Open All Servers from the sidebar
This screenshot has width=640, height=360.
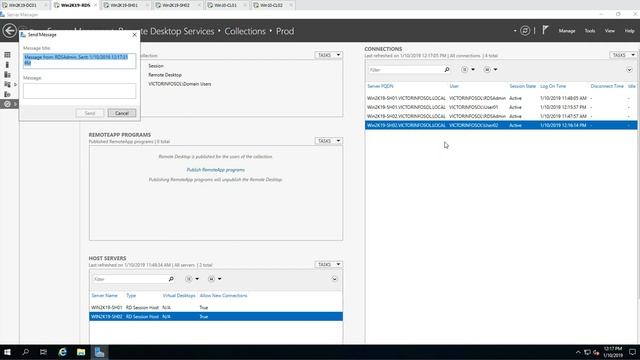(x=7, y=74)
